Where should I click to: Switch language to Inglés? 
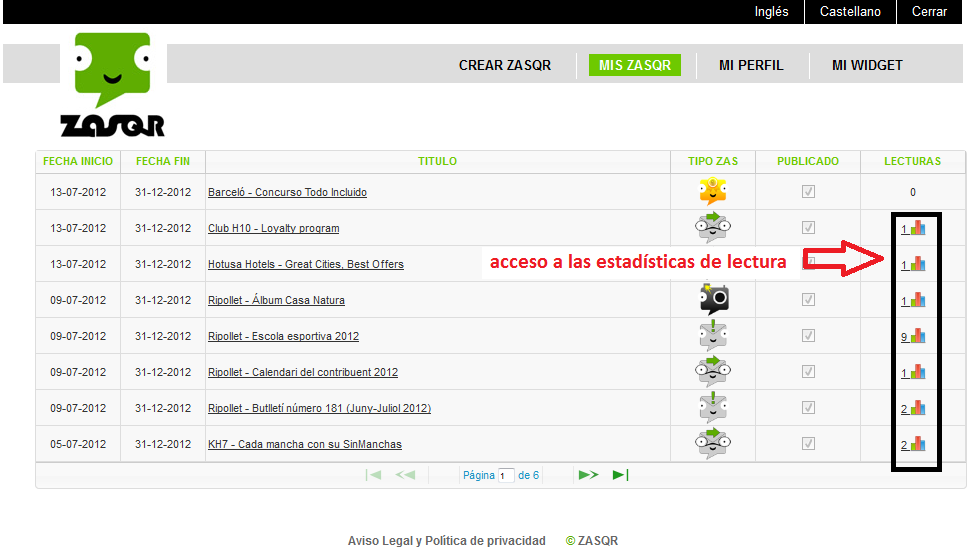(771, 12)
